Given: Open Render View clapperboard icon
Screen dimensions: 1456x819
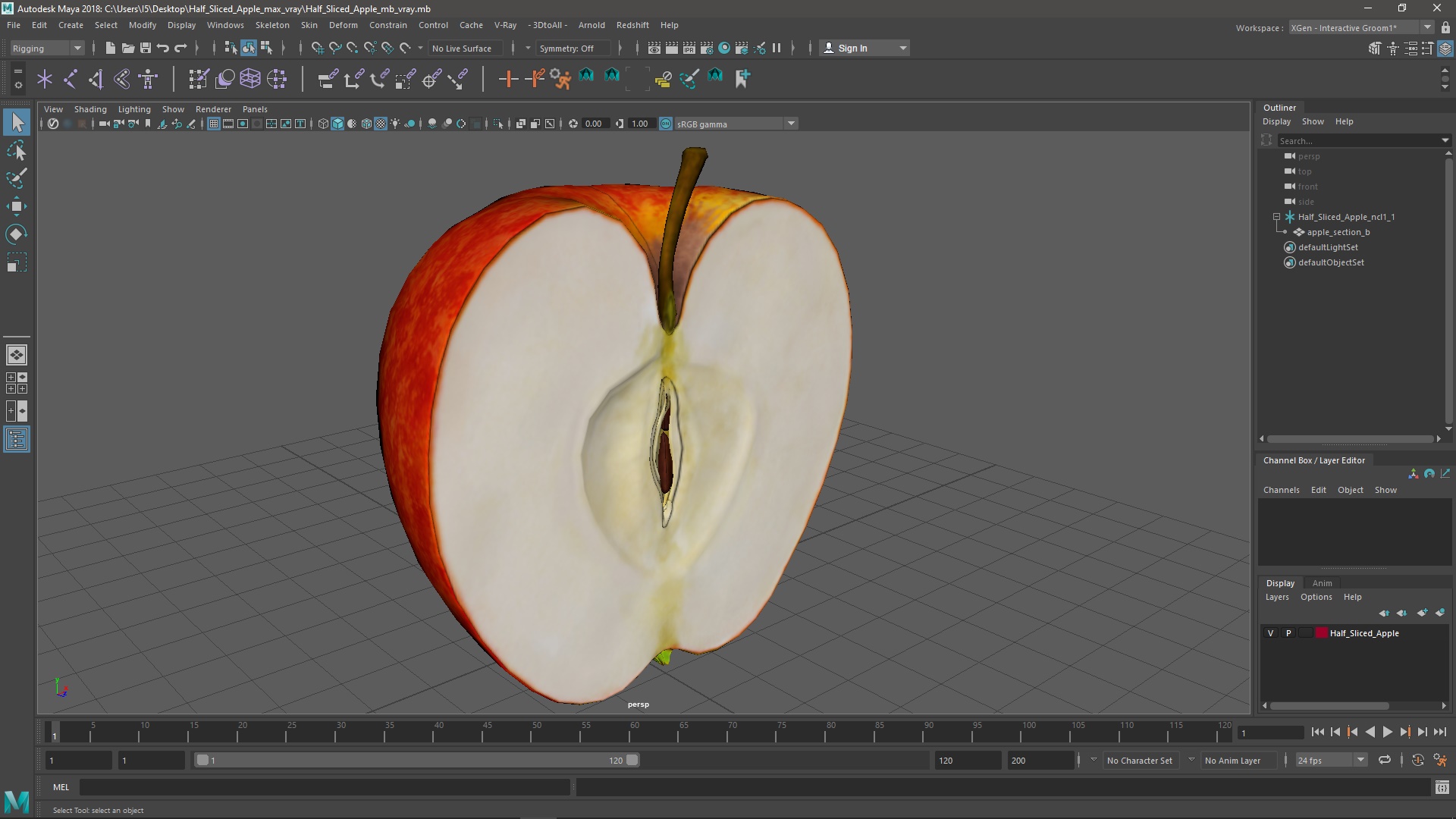Looking at the screenshot, I should [x=654, y=48].
